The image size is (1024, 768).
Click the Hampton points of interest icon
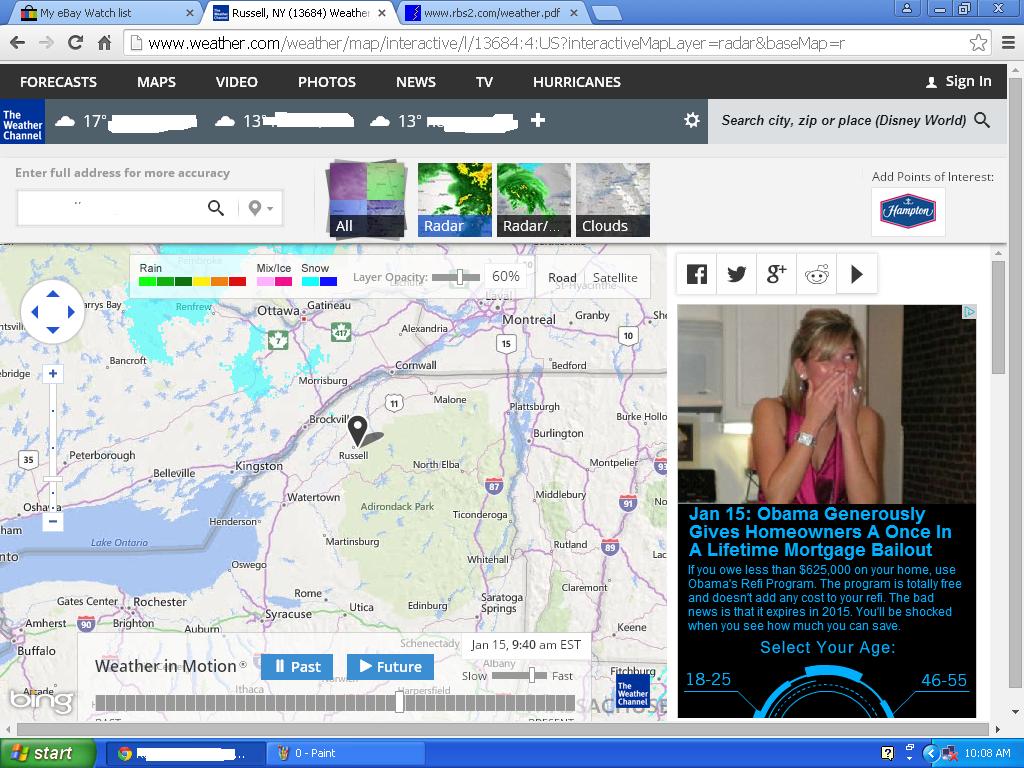pos(907,211)
